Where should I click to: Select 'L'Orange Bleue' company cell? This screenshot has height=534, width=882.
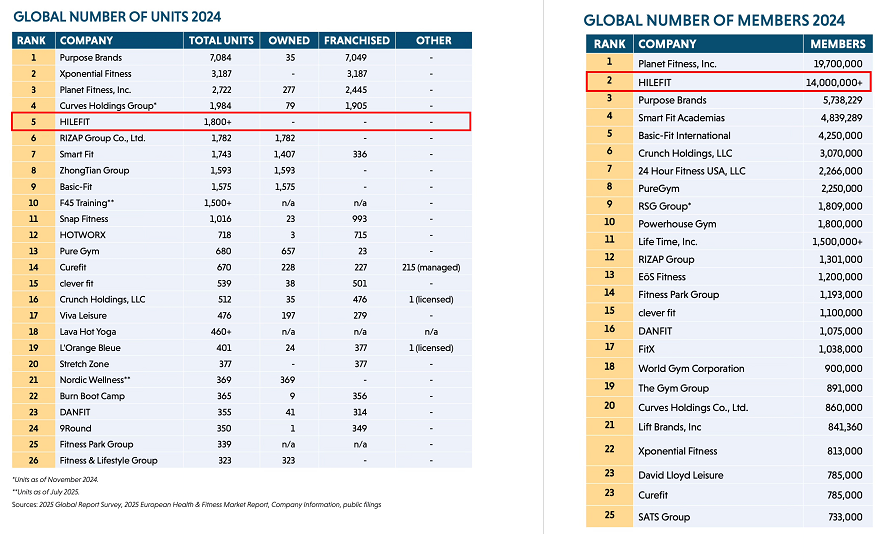pos(90,348)
